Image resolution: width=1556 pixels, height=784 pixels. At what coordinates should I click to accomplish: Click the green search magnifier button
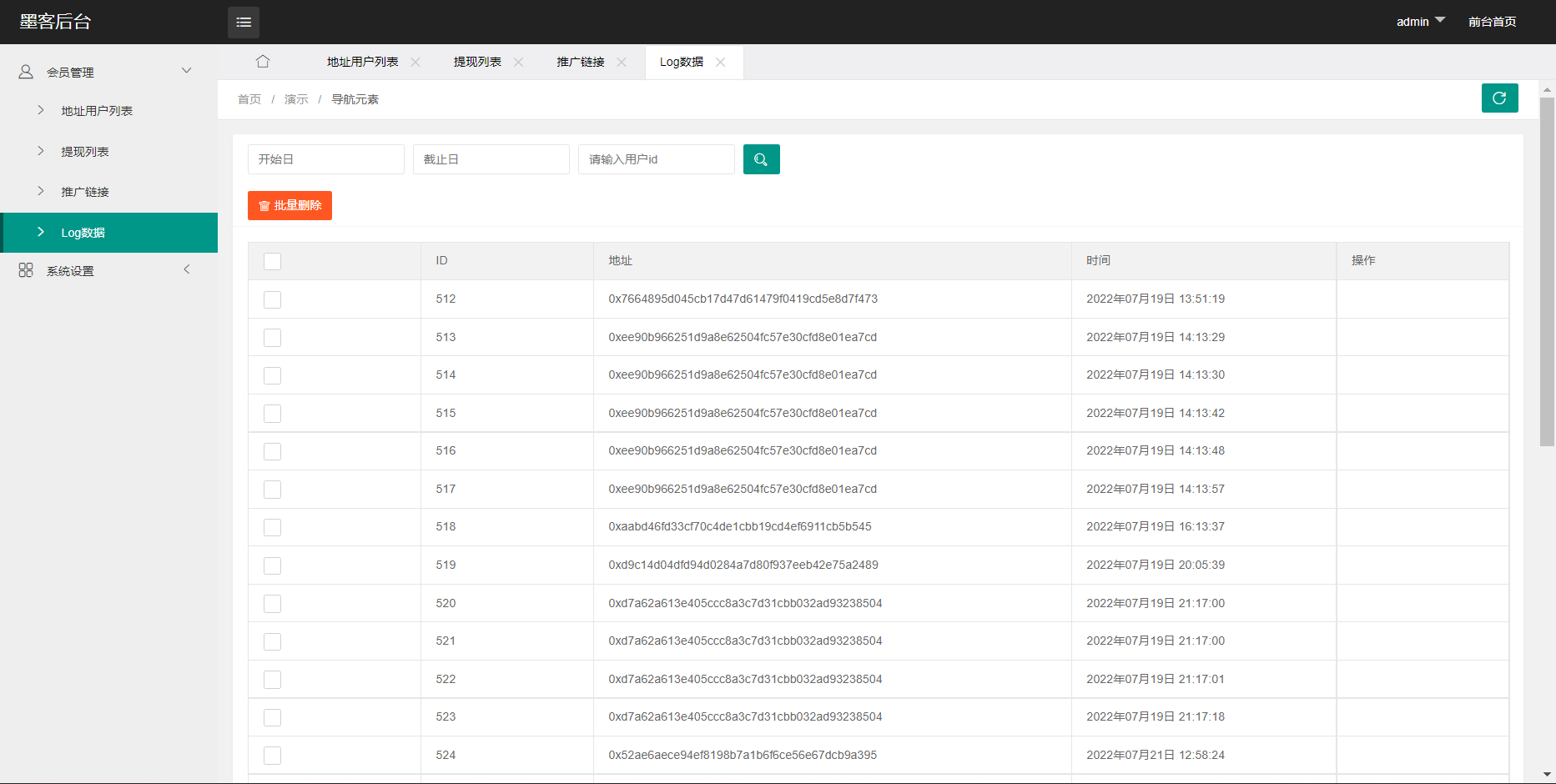(x=761, y=159)
